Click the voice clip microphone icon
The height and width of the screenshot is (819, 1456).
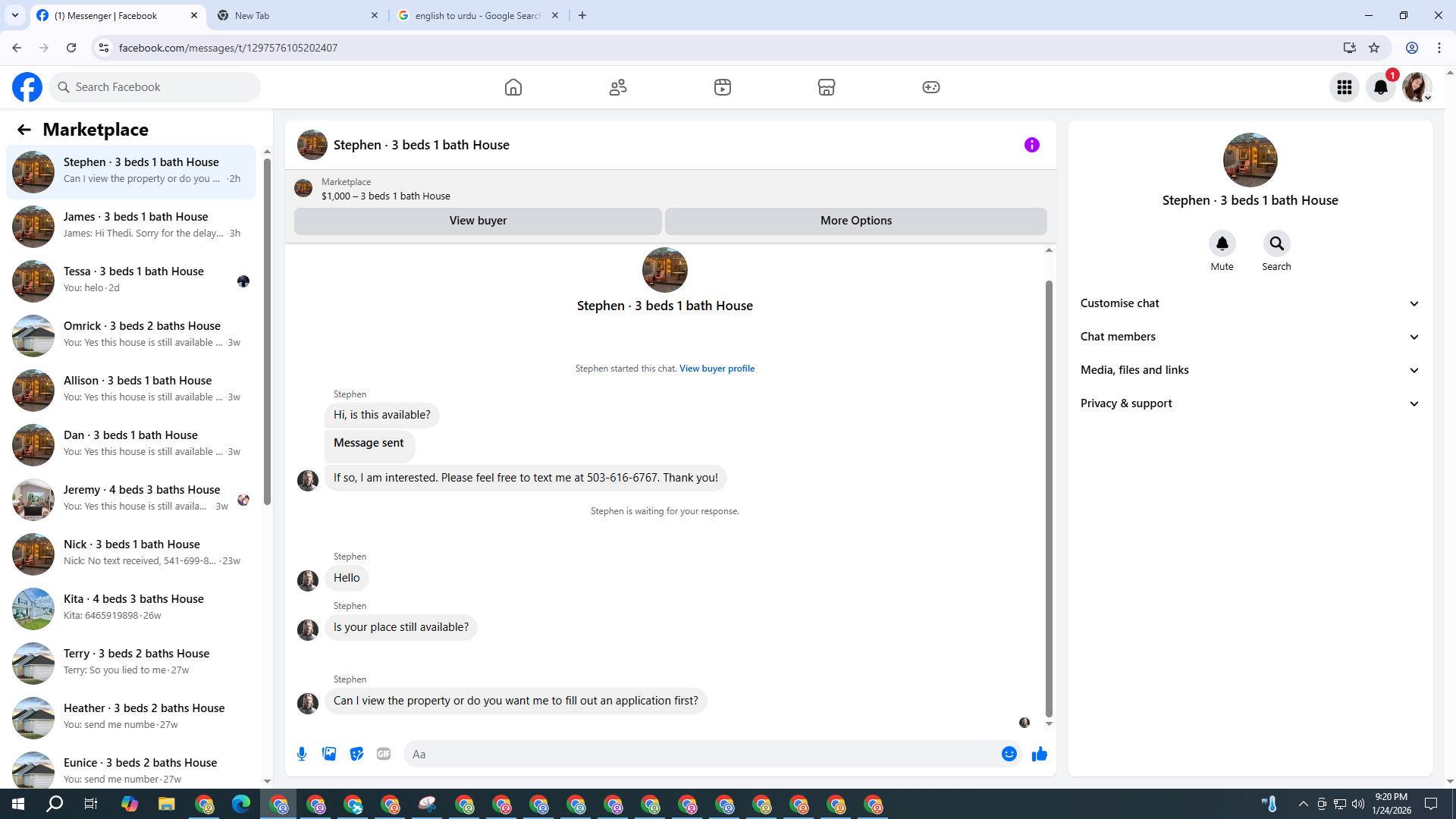pos(302,754)
